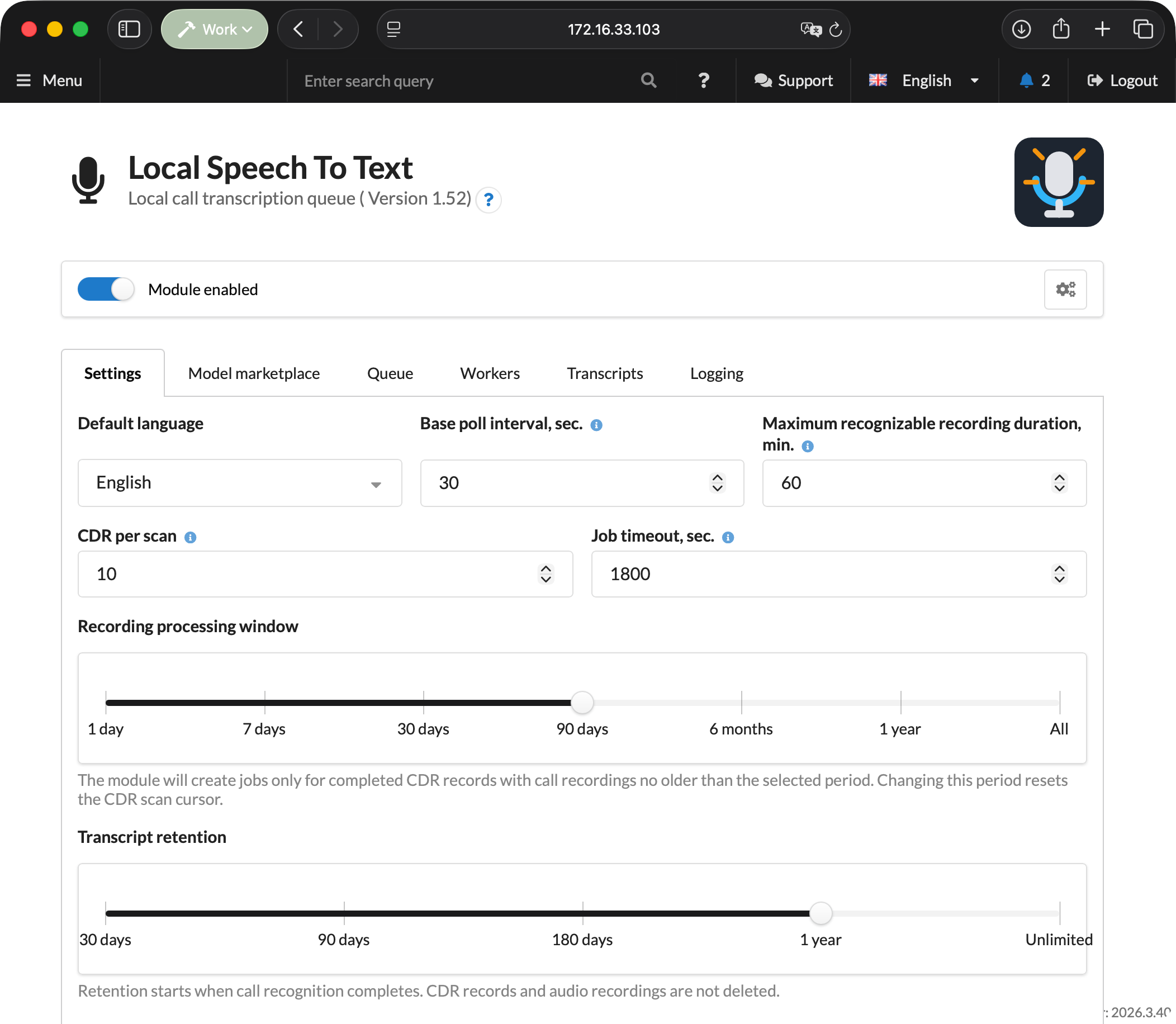Toggle the Module enabled switch
This screenshot has width=1176, height=1024.
(106, 289)
